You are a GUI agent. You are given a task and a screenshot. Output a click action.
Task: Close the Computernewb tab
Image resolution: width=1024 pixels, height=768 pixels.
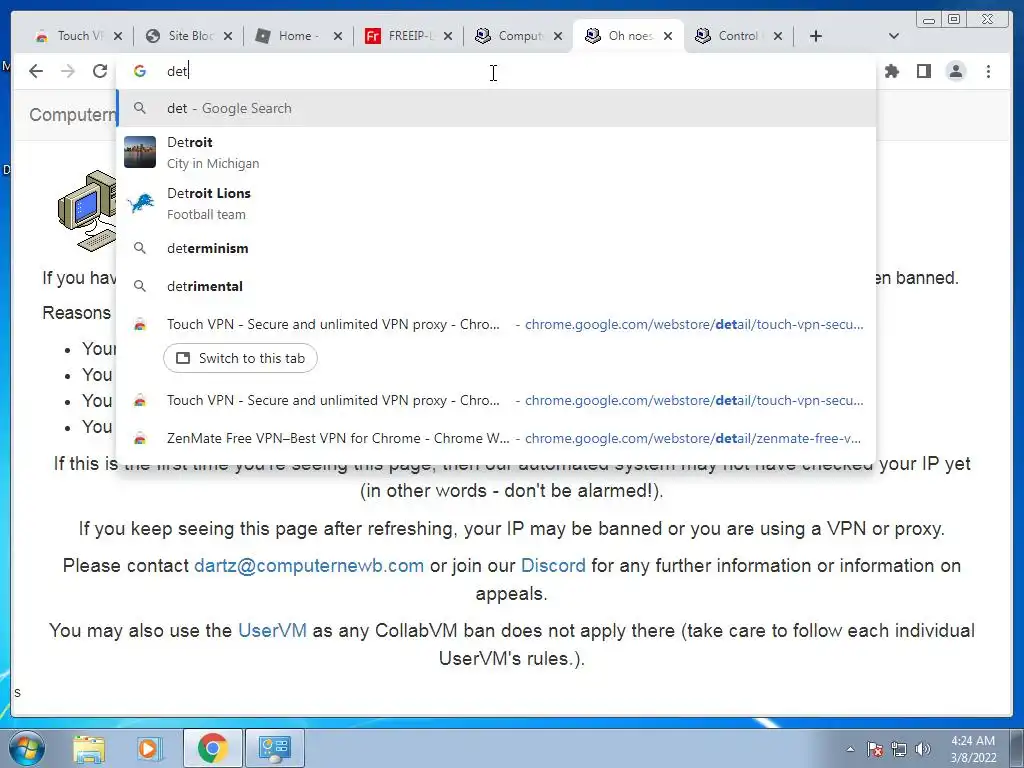click(x=558, y=36)
